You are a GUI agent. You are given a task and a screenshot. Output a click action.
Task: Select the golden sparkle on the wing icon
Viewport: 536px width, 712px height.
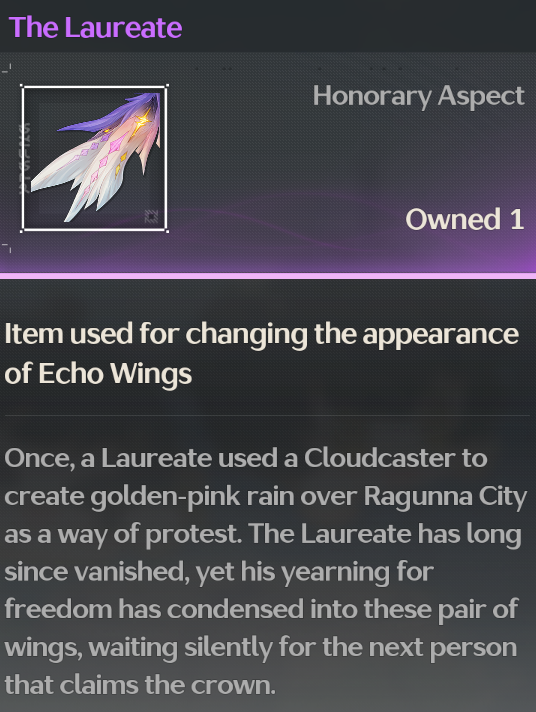(142, 120)
